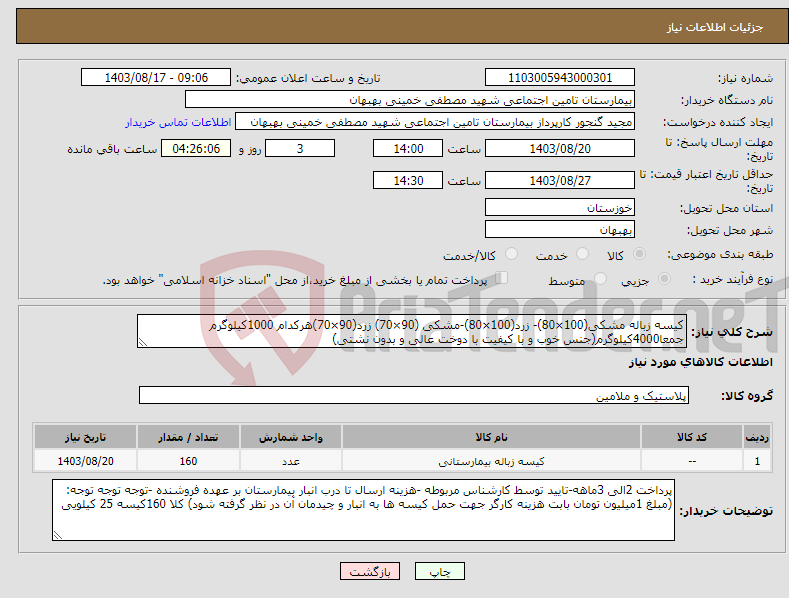Click the چاپ (print) button

[x=439, y=571]
